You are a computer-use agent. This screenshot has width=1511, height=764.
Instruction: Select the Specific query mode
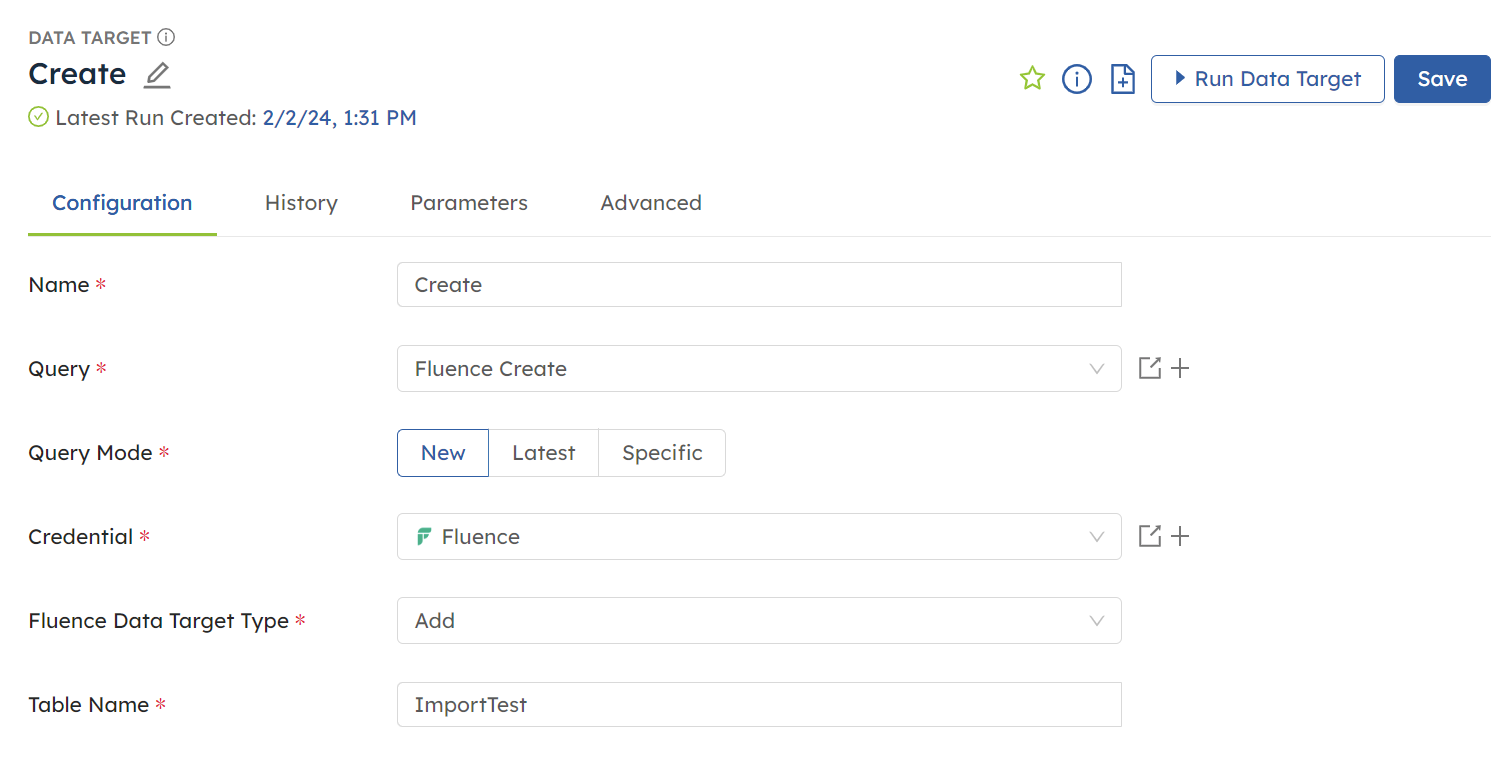click(662, 453)
